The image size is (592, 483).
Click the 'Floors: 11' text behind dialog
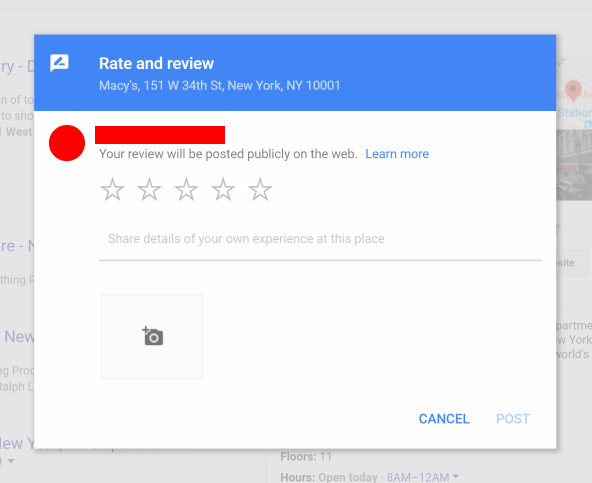tap(306, 457)
